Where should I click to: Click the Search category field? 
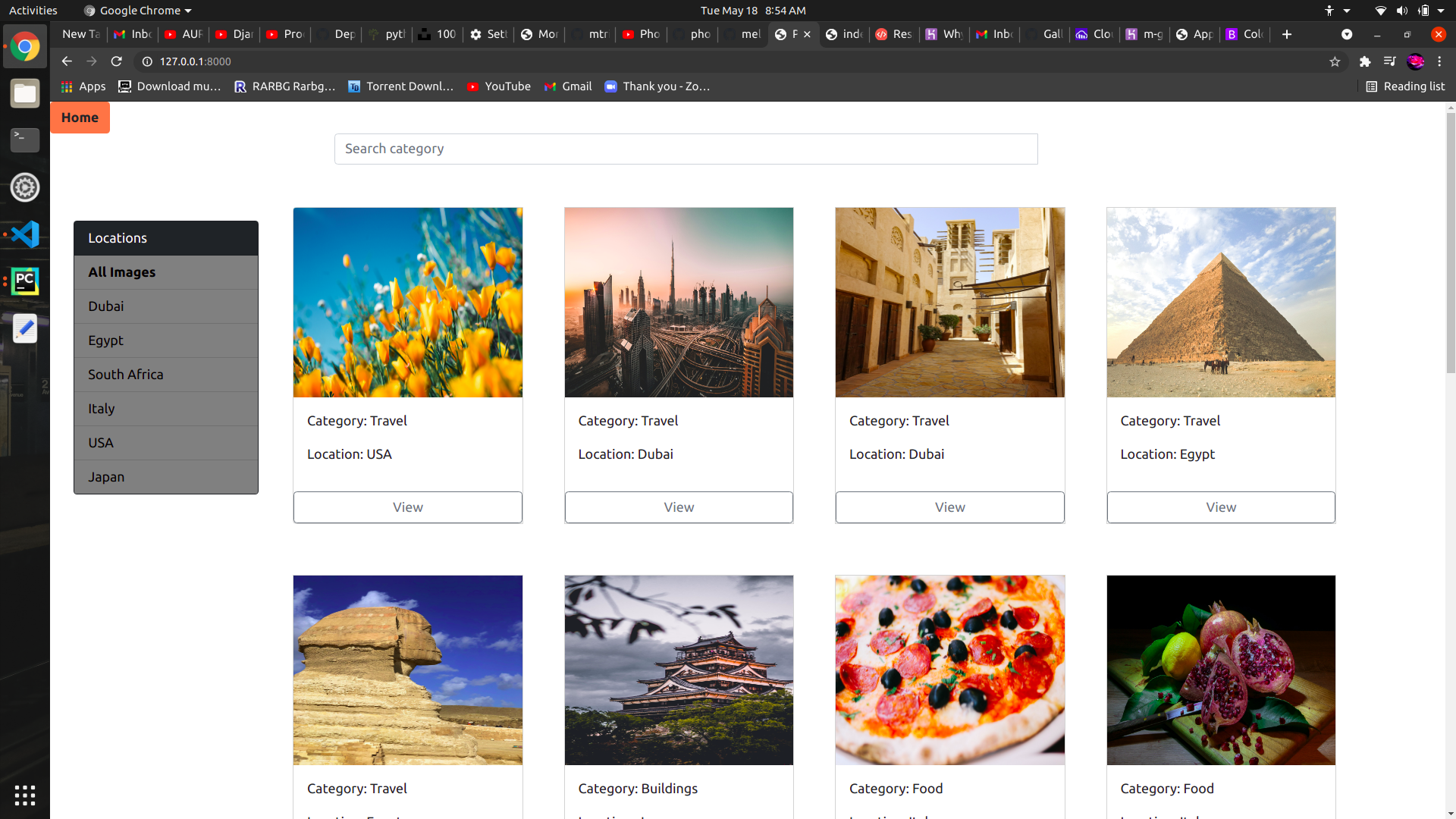coord(686,149)
